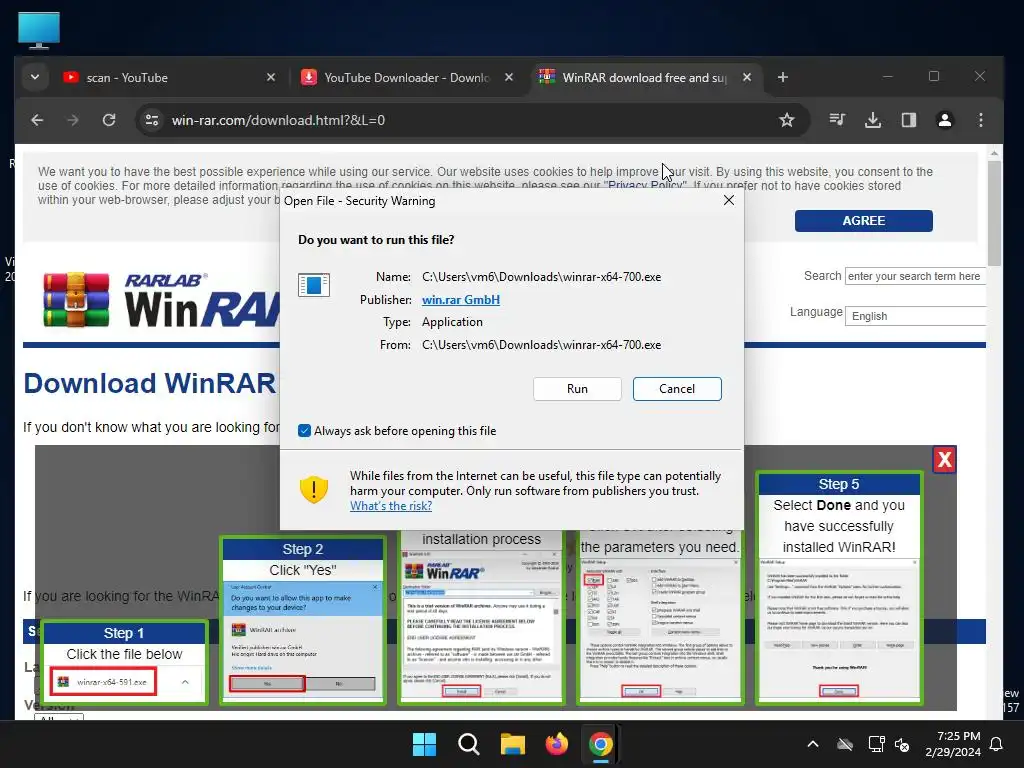
Task: Click the winrar-x64-591.exe file in Step 1
Action: [x=104, y=681]
